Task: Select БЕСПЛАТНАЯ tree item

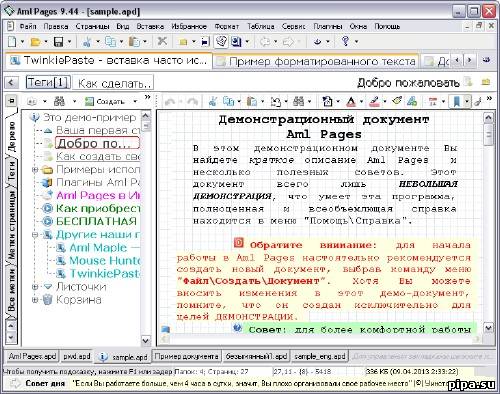Action: pyautogui.click(x=96, y=221)
